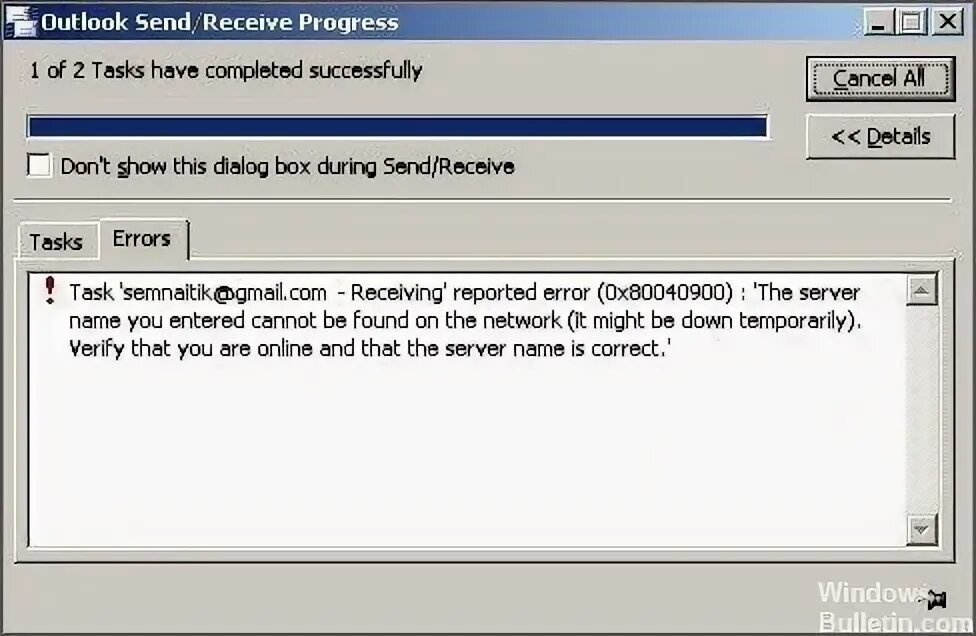Viewport: 976px width, 636px height.
Task: Click the red exclamation error icon
Action: coord(50,291)
